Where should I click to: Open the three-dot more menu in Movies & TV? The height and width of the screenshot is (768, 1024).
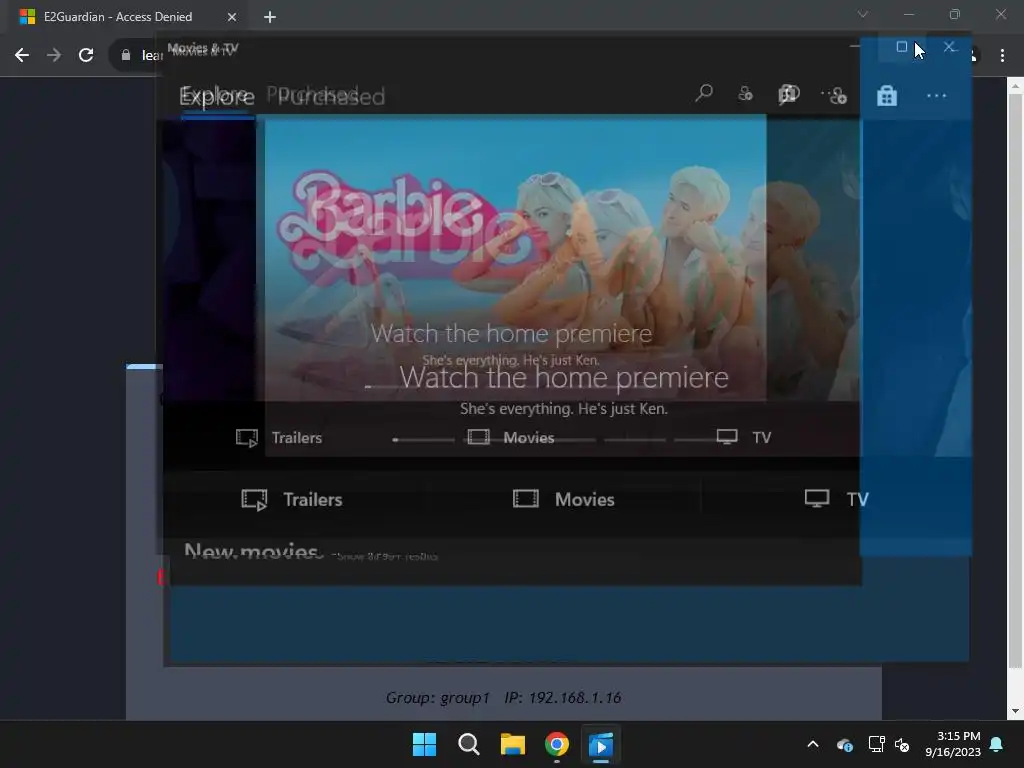click(x=936, y=96)
